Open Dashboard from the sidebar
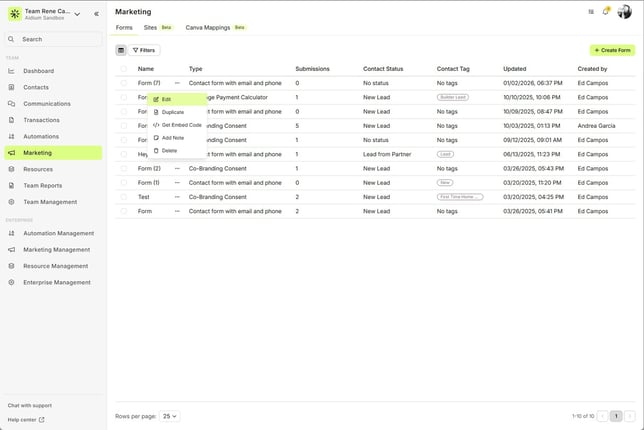Screen dimensions: 644x430 point(39,71)
